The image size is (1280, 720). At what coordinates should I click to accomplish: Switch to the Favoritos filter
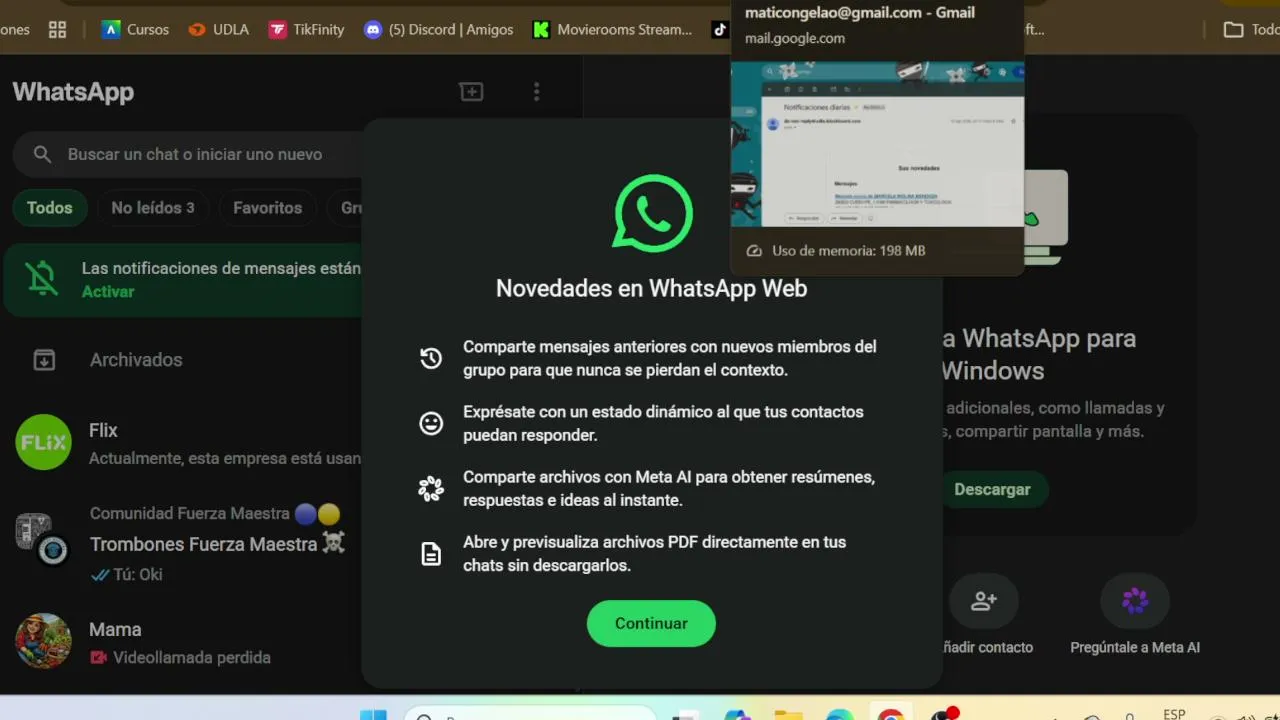click(267, 208)
